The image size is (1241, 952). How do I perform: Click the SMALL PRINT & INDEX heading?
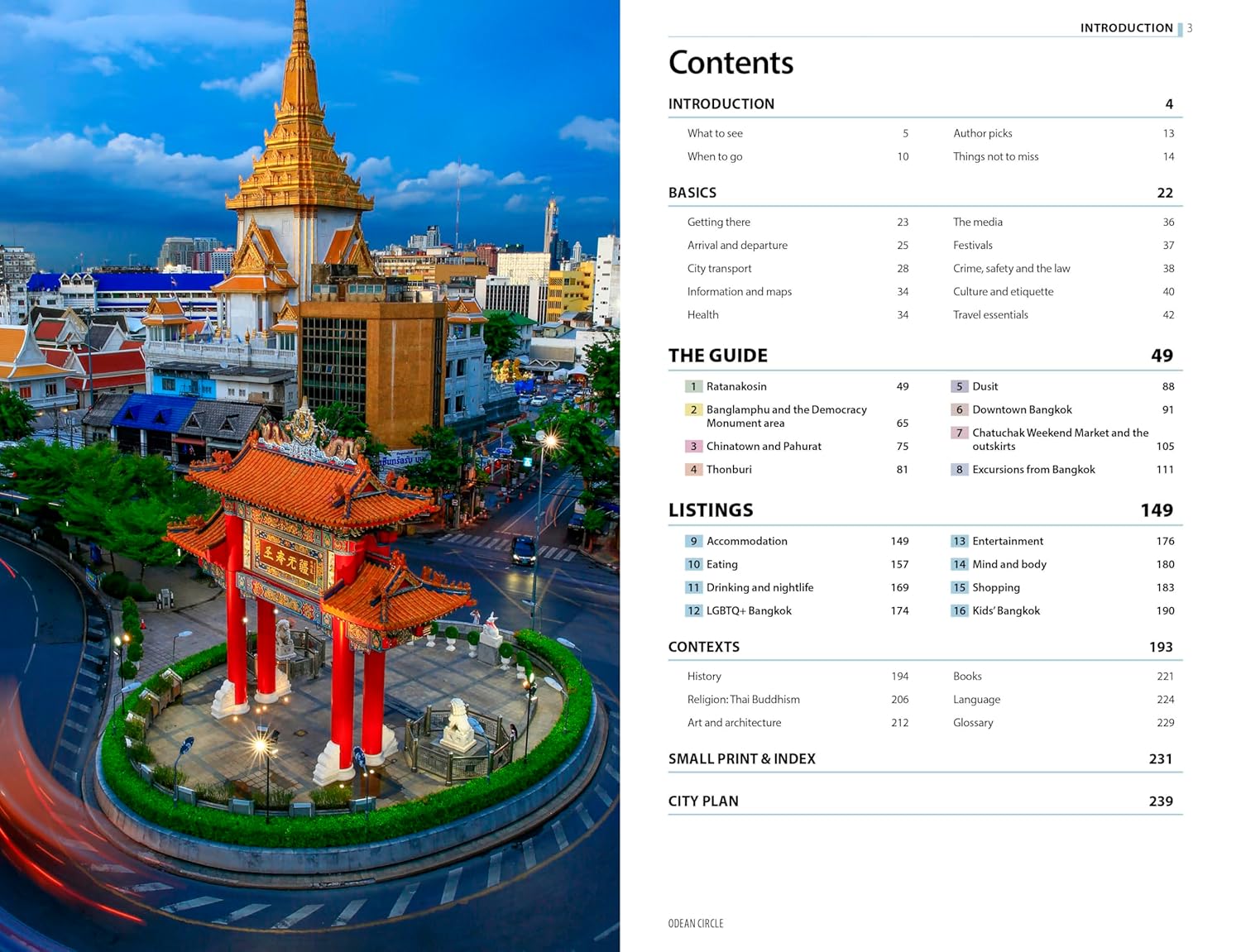(741, 758)
